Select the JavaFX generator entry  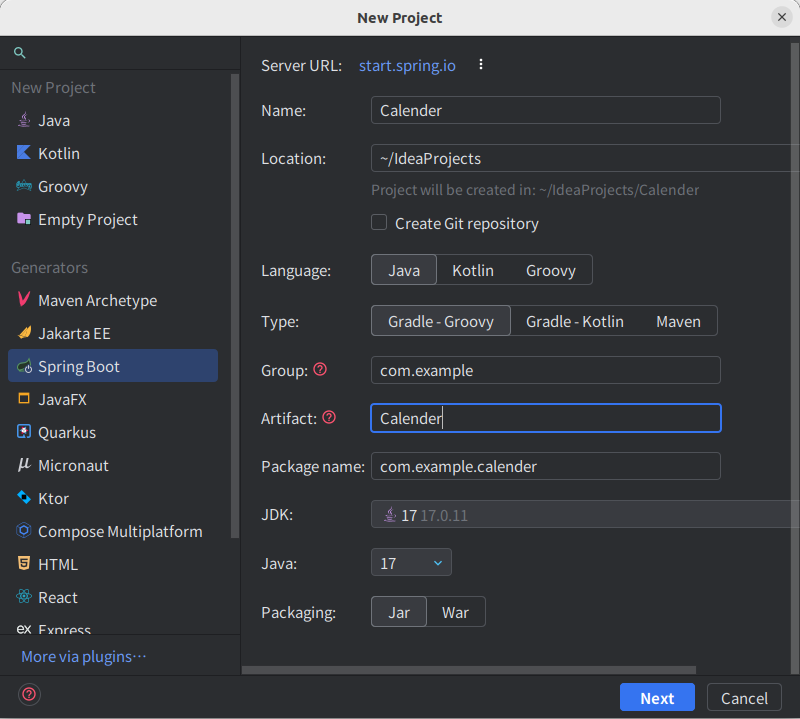(x=113, y=399)
